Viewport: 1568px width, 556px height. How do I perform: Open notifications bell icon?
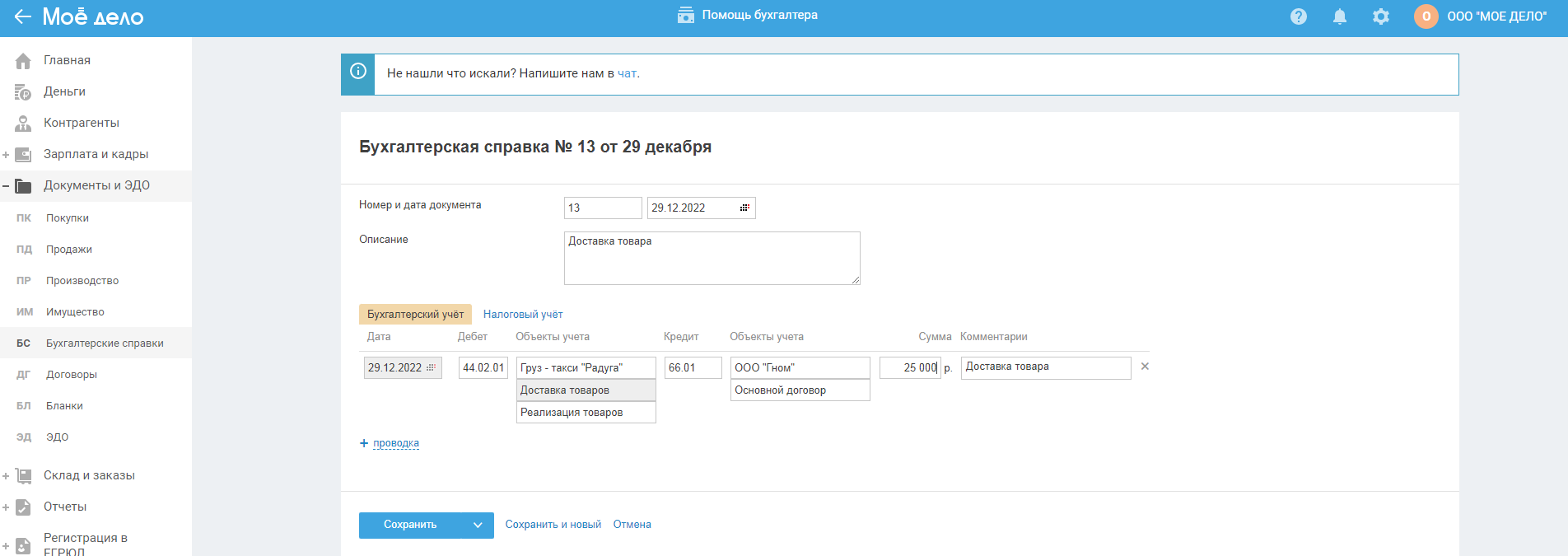pyautogui.click(x=1340, y=16)
